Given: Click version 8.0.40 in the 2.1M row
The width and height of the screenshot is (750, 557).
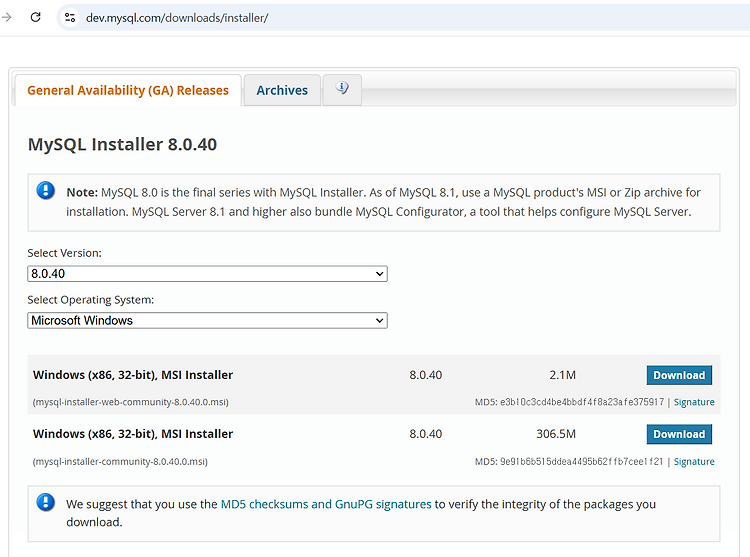Looking at the screenshot, I should (x=426, y=375).
